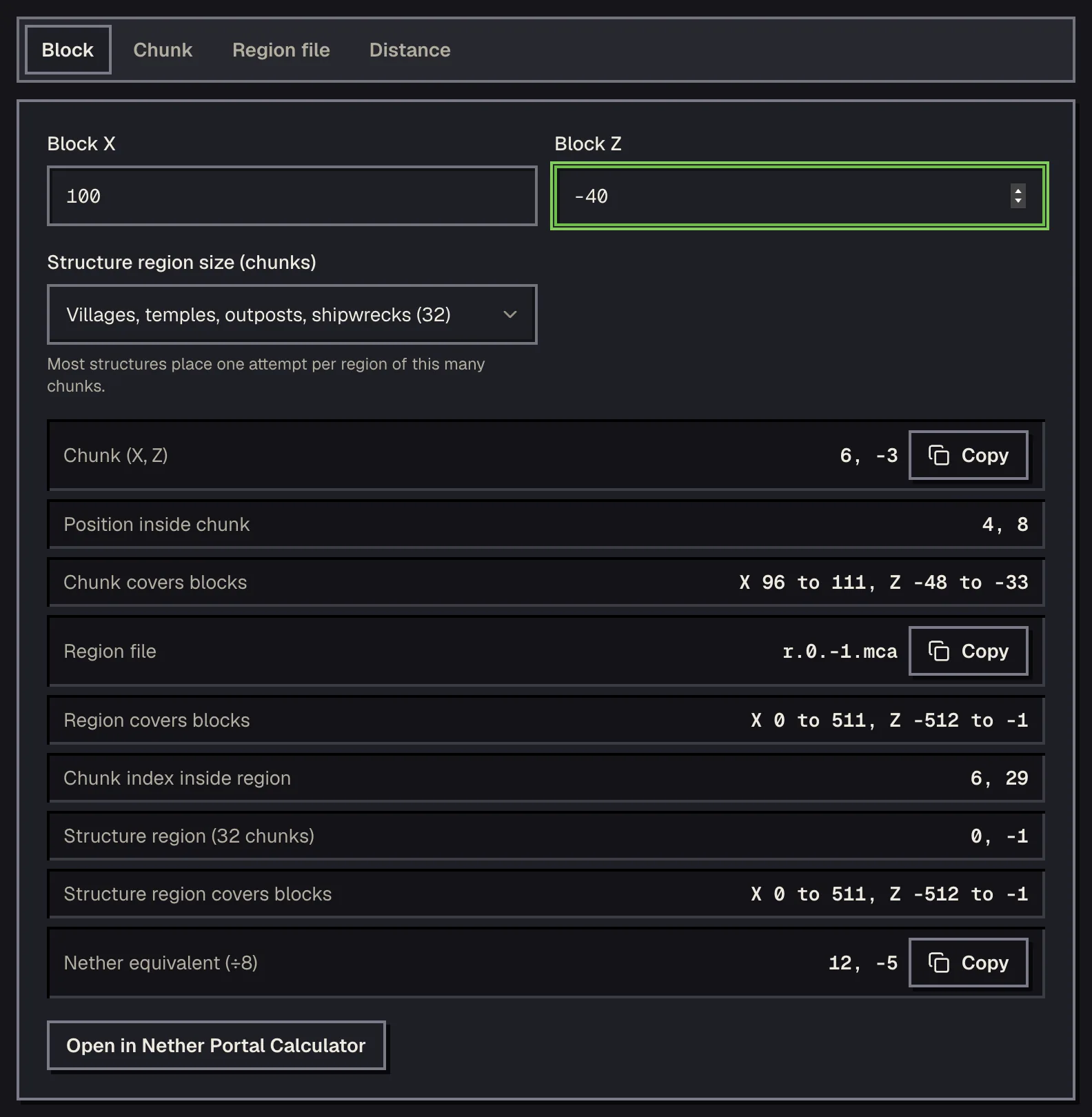
Task: Select the "r.0.-1.mca" file name text
Action: [840, 651]
